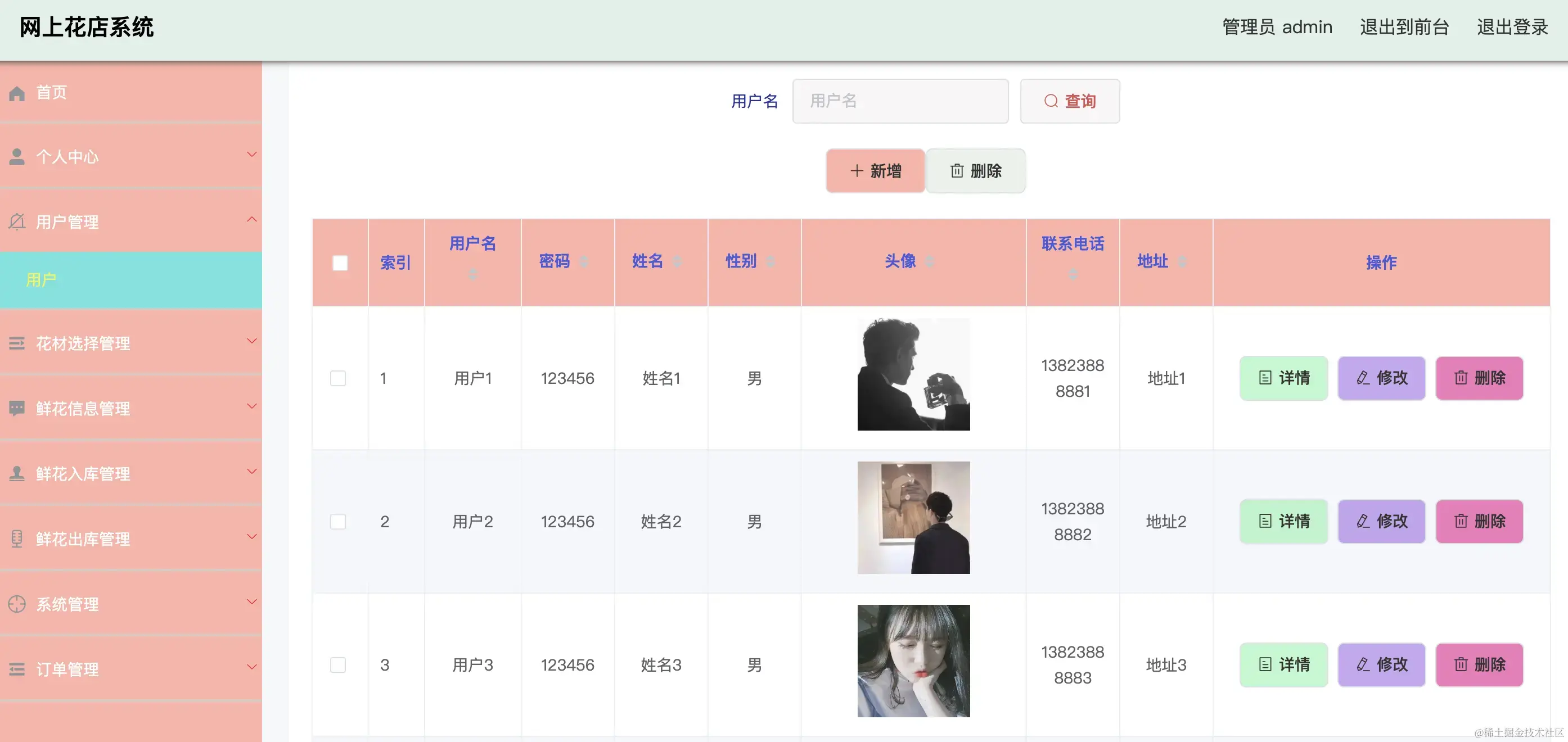The height and width of the screenshot is (742, 1568).
Task: Select the checkbox for 用户3 row
Action: [338, 665]
